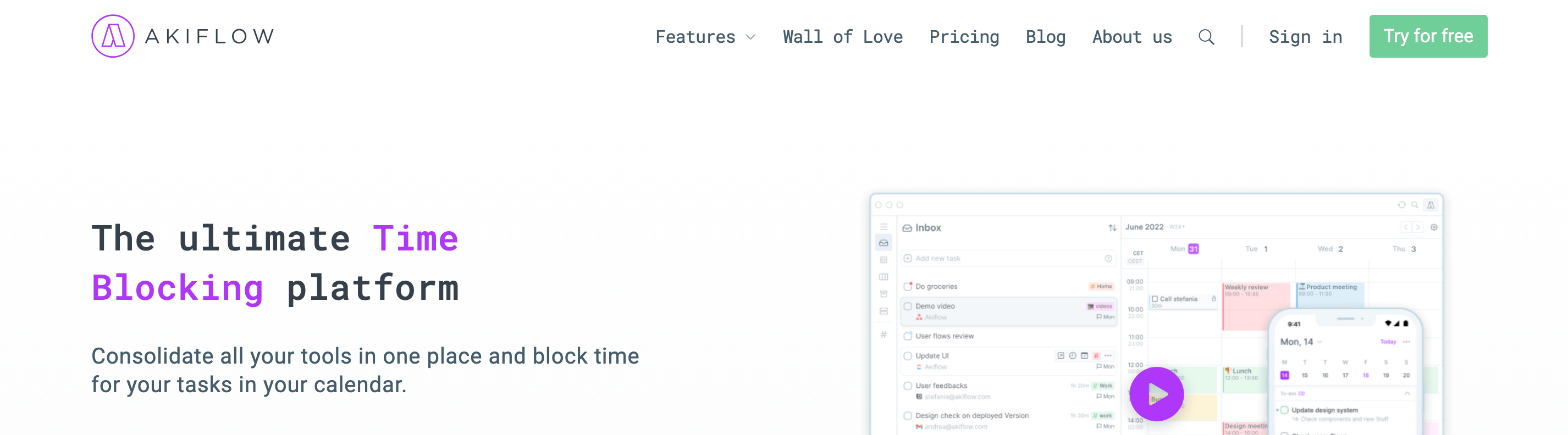Open the Wall of Love page
This screenshot has width=1568, height=435.
[x=842, y=37]
